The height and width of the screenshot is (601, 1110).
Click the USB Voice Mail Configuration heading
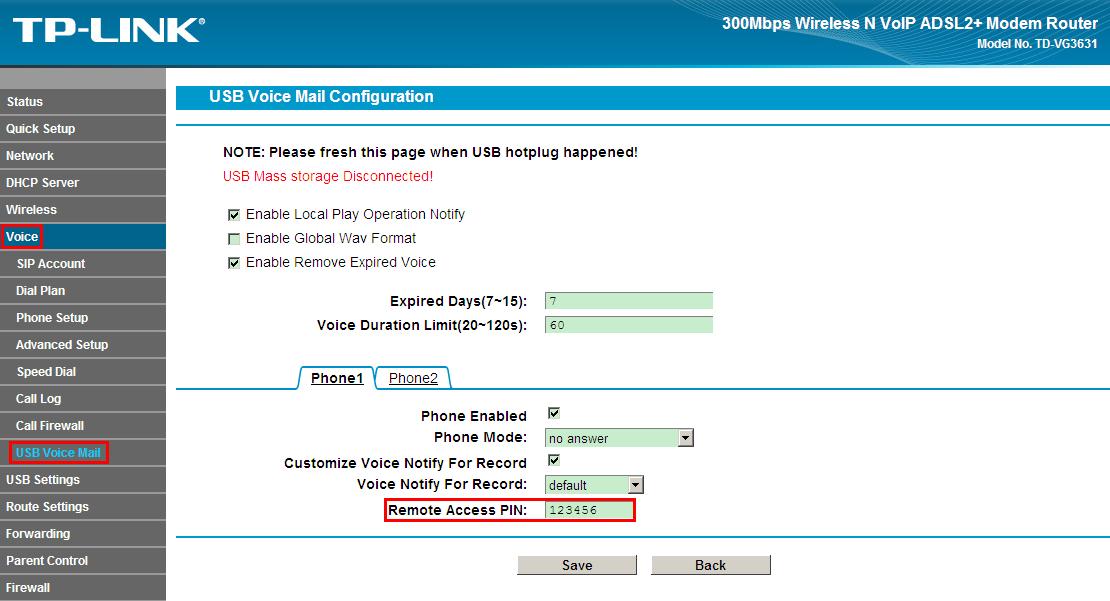[321, 97]
